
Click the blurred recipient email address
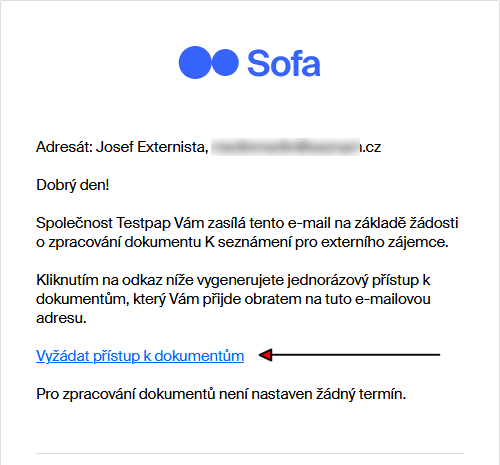(x=286, y=147)
